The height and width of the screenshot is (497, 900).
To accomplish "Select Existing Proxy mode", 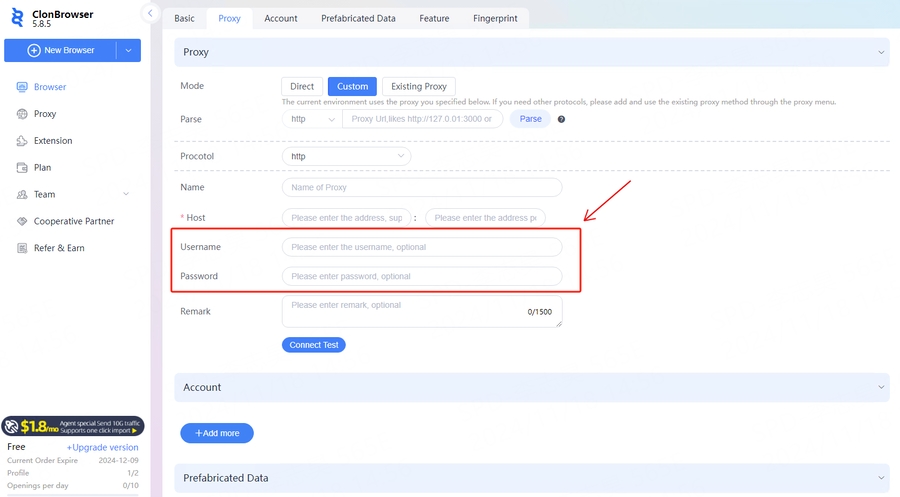I will point(419,87).
